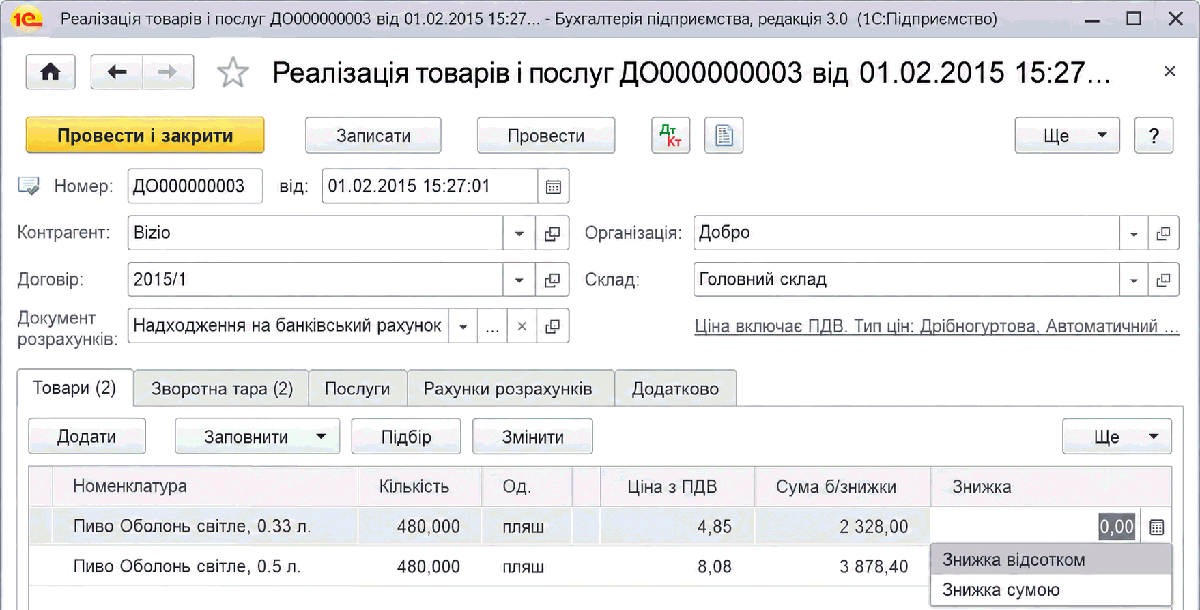Expand the Склад dropdown list
1200x610 pixels.
(x=1134, y=280)
